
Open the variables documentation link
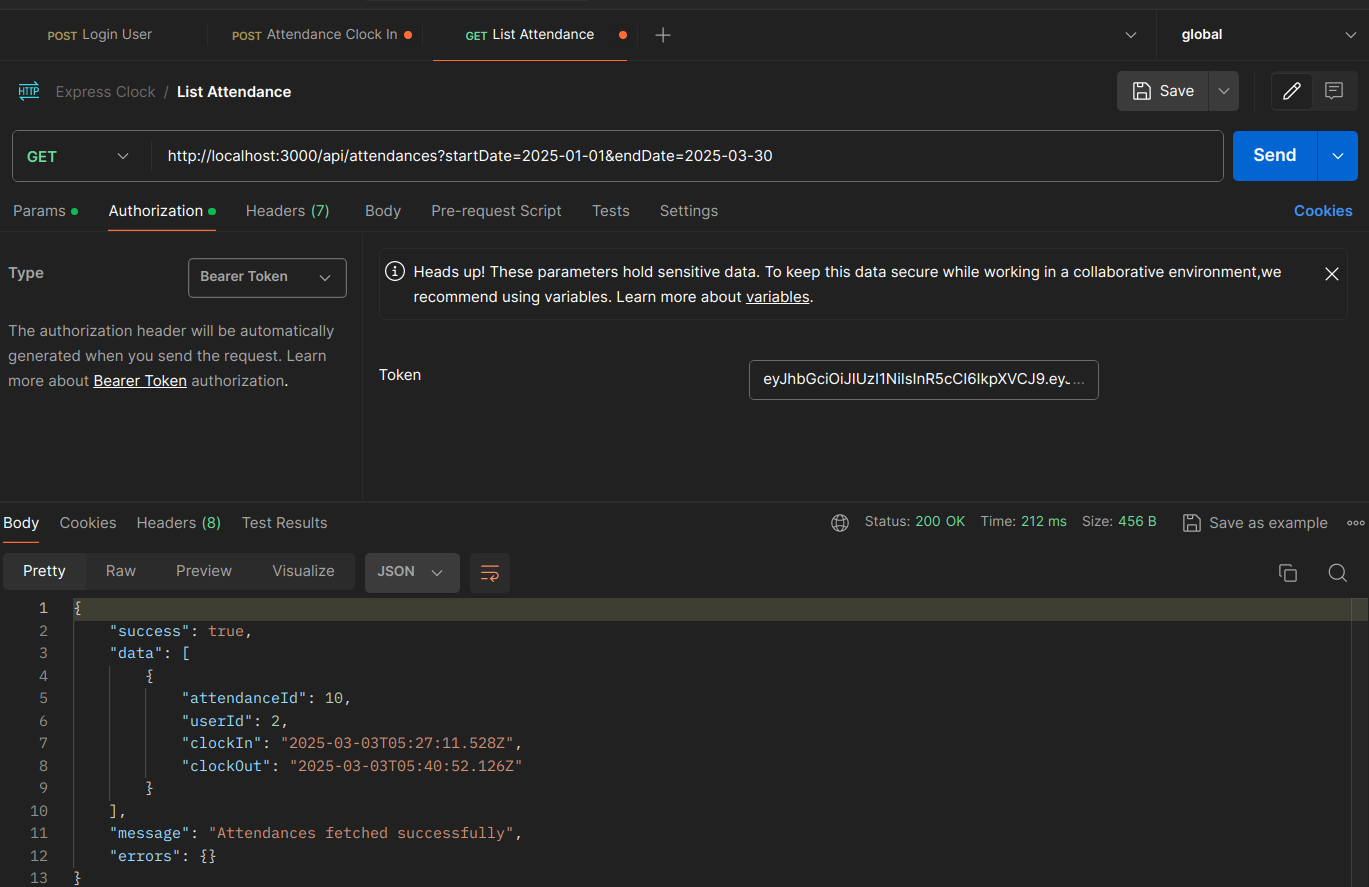777,296
